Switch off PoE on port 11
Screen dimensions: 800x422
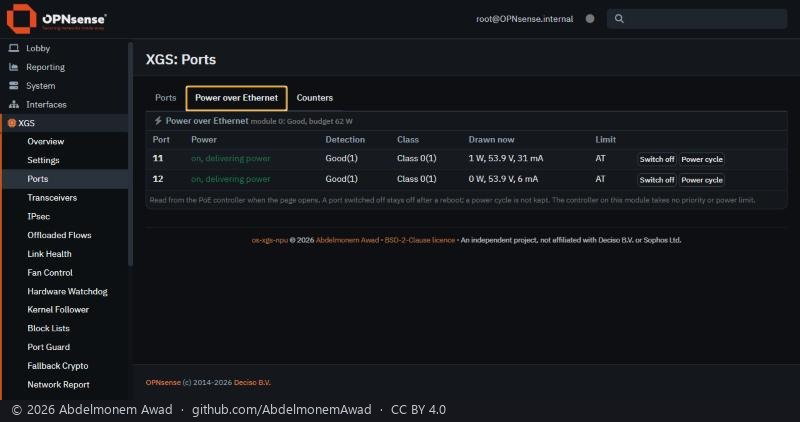(657, 159)
